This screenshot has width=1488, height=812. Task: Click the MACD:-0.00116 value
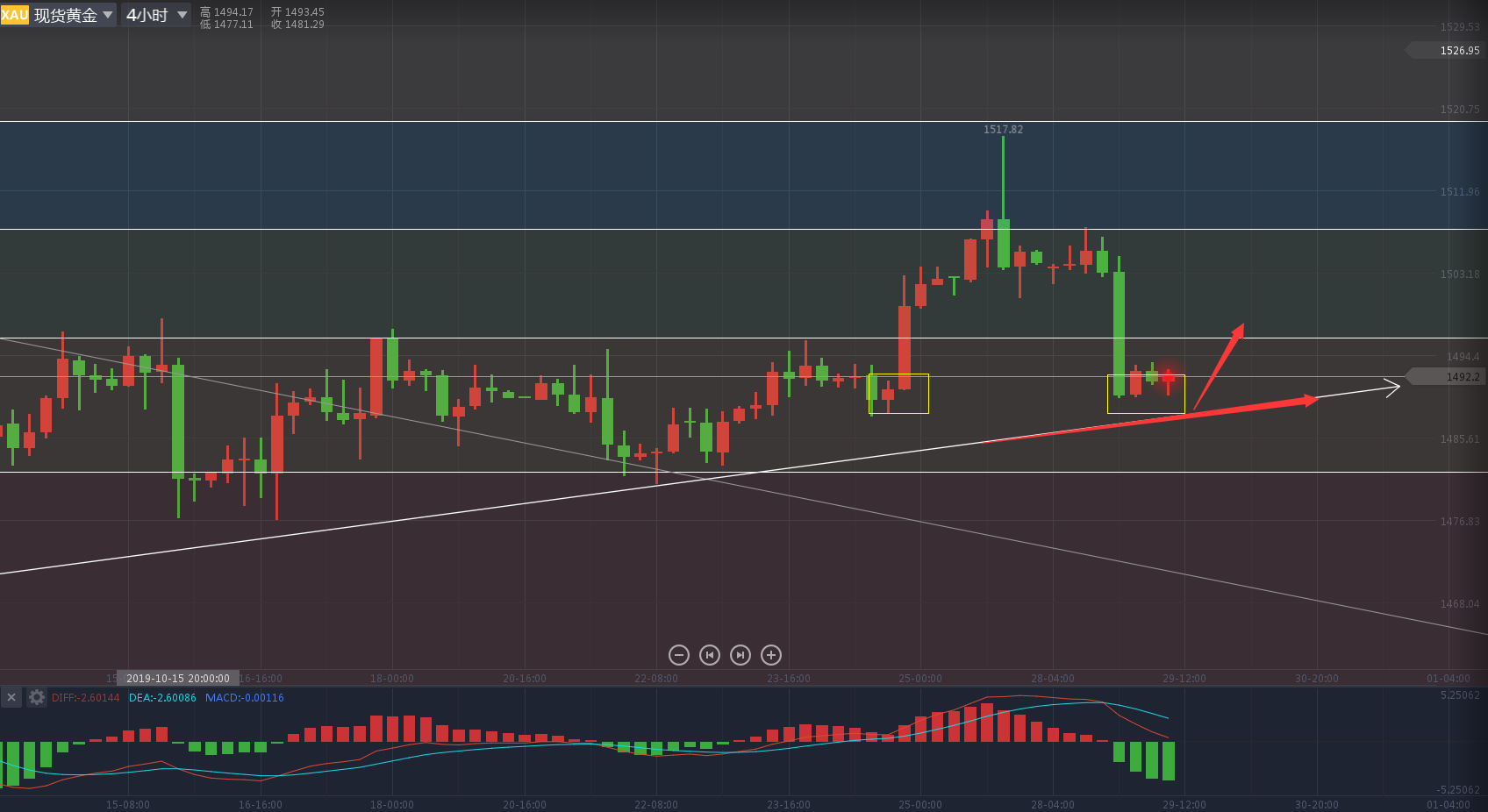245,698
